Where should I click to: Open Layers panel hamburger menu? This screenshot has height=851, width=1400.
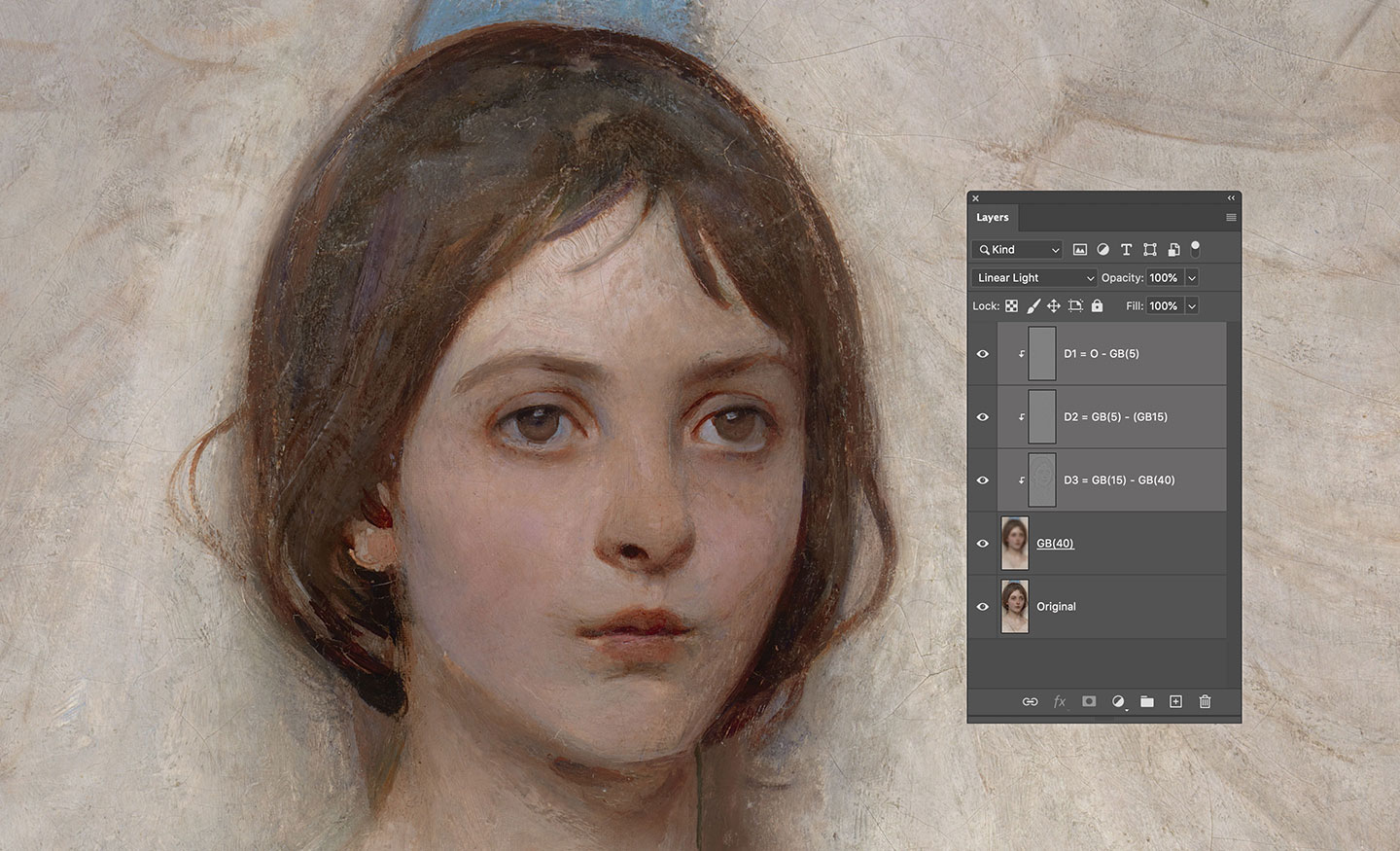pyautogui.click(x=1231, y=218)
